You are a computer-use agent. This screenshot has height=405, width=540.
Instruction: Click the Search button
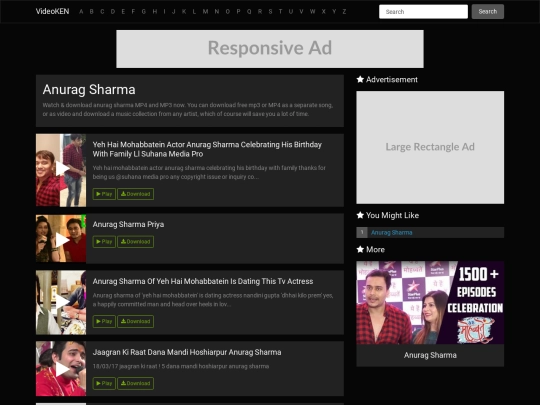coord(488,11)
